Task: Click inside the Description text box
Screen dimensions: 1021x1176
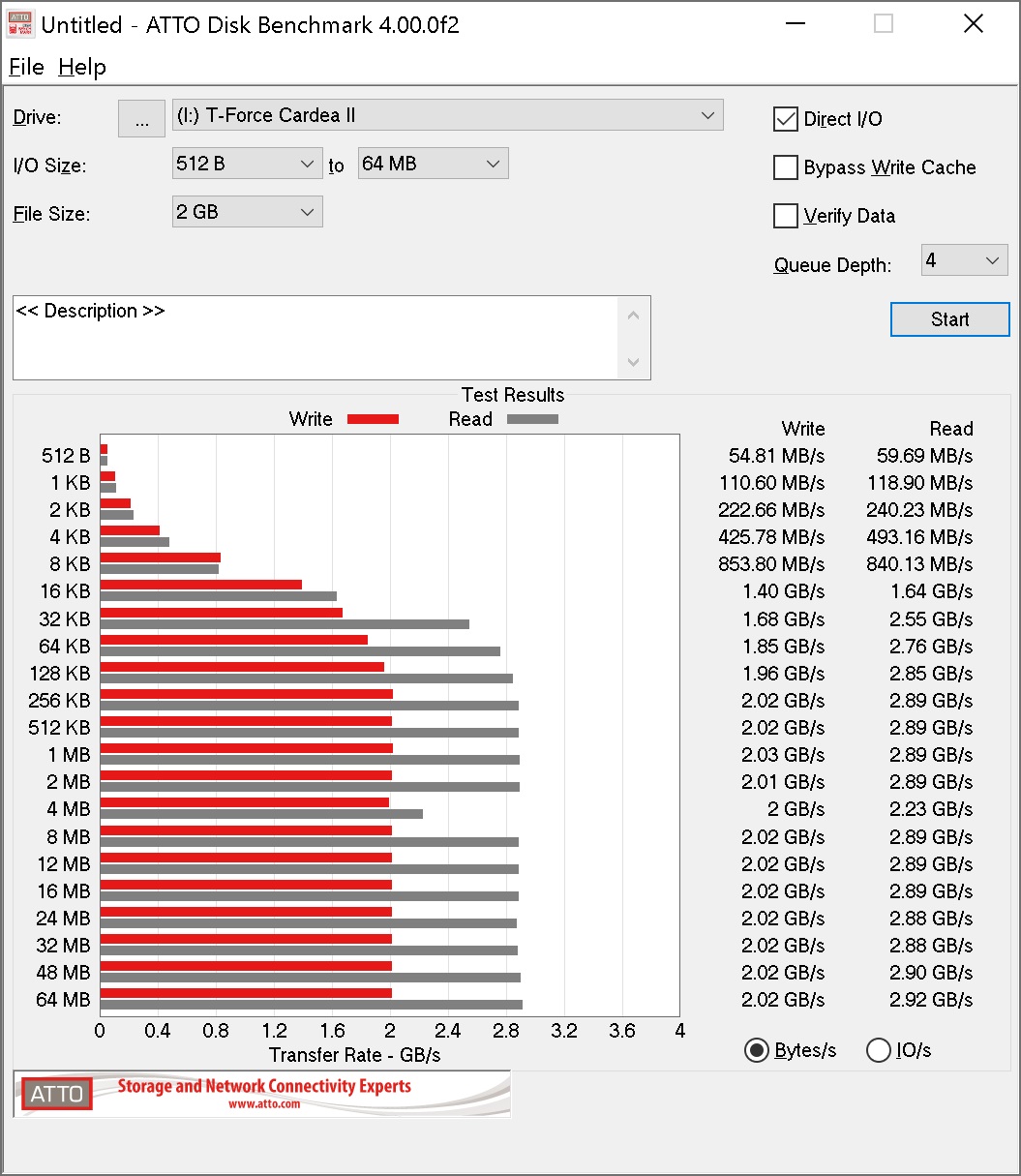Action: pos(315,337)
